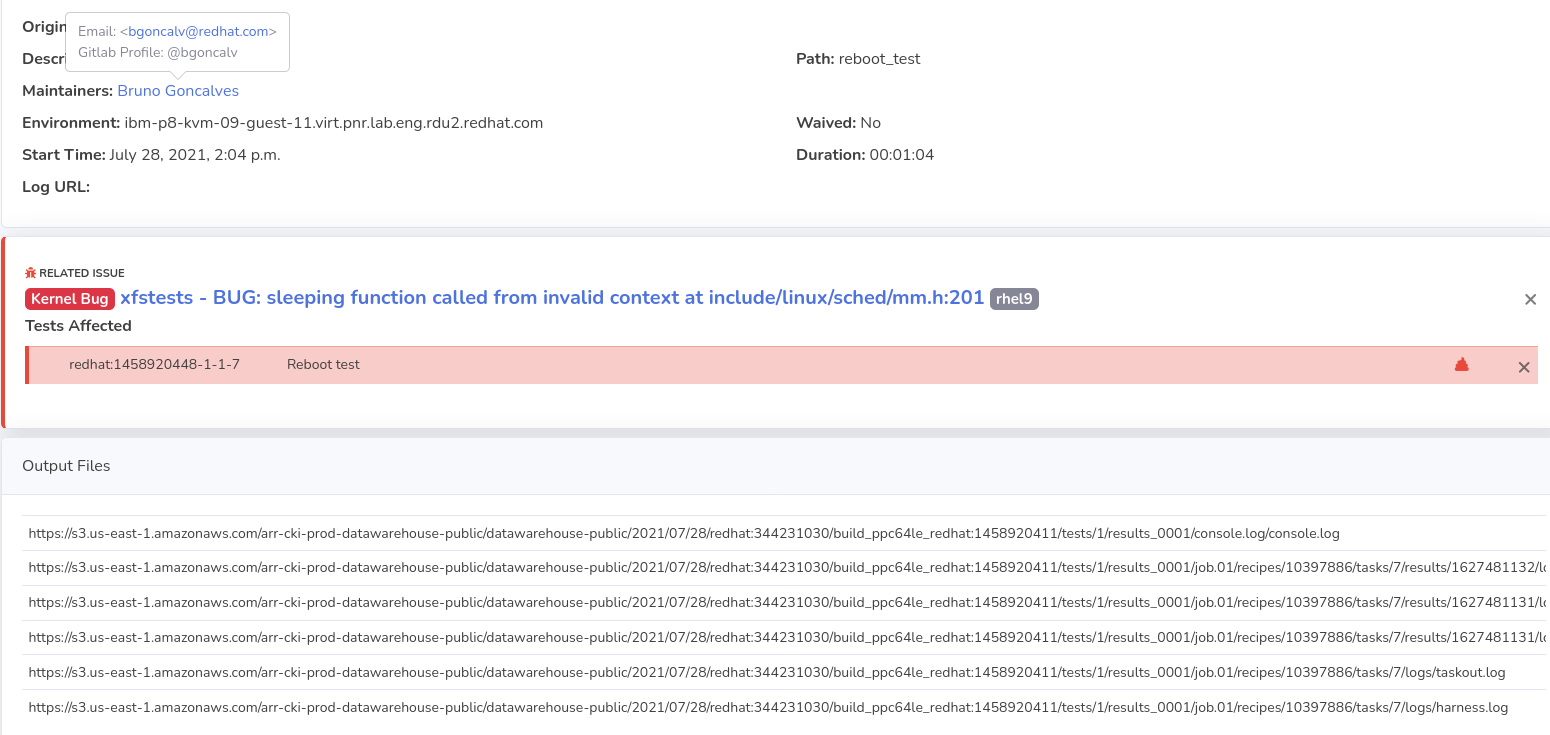Click the Reboot test name in affected row
Screen dimensions: 1550x735
(323, 365)
